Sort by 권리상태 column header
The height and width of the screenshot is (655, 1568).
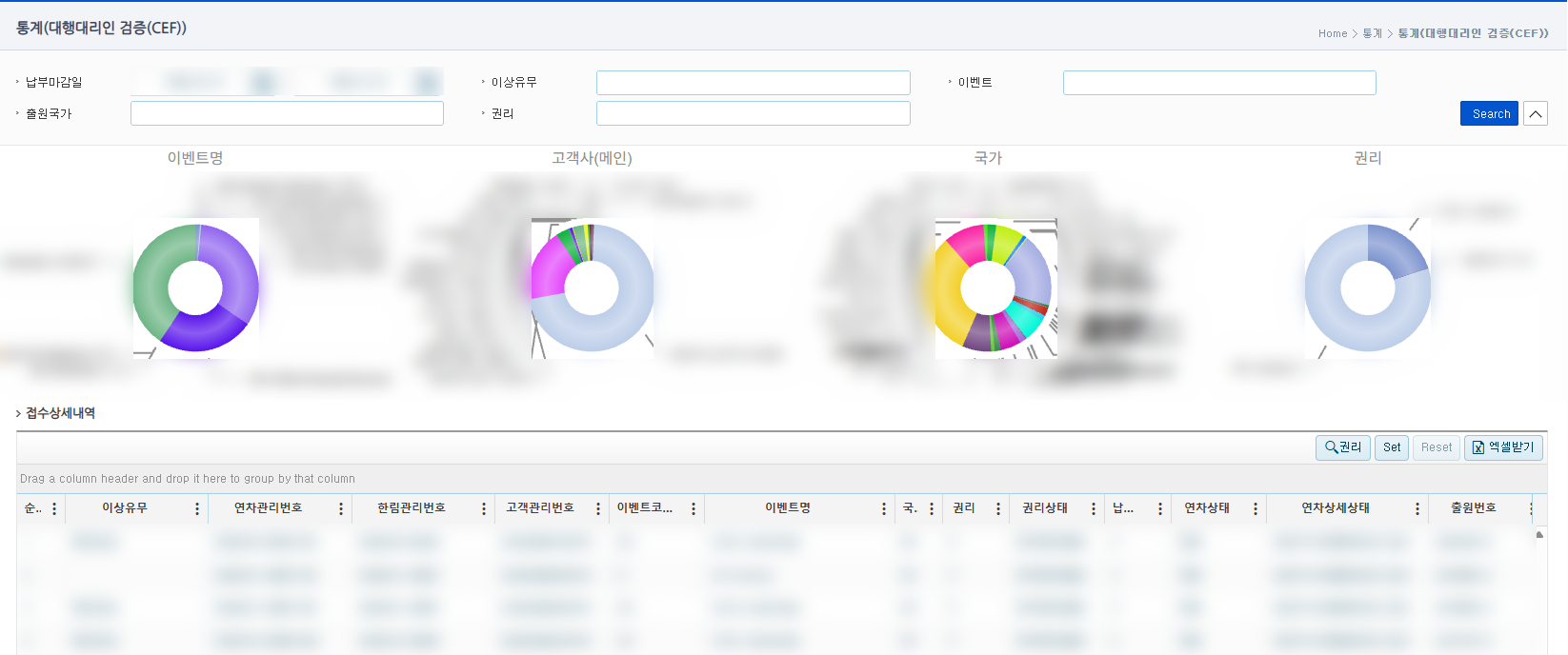[1045, 508]
